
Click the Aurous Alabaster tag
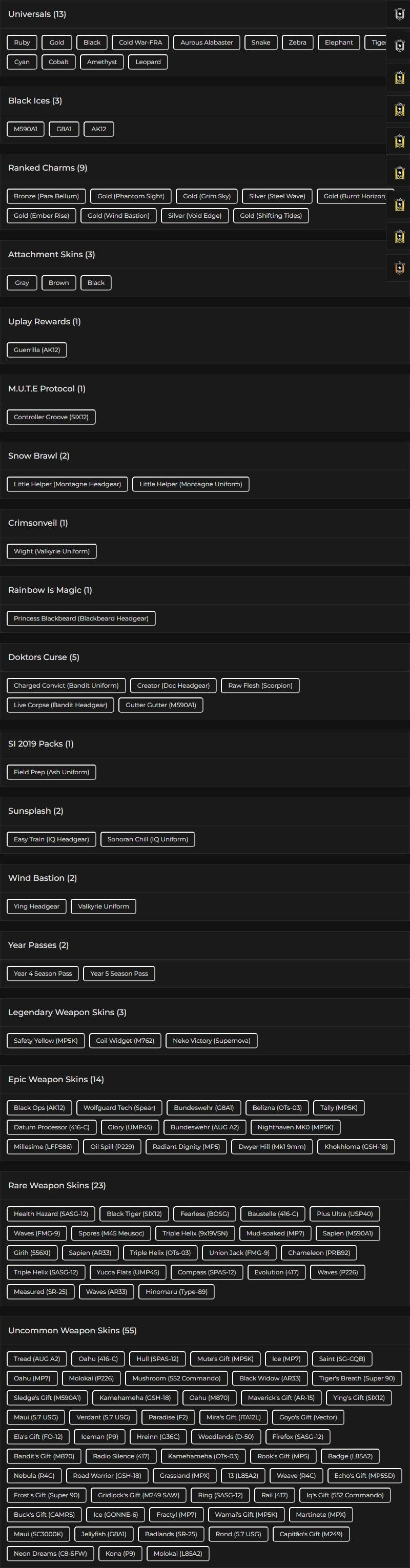click(x=207, y=43)
